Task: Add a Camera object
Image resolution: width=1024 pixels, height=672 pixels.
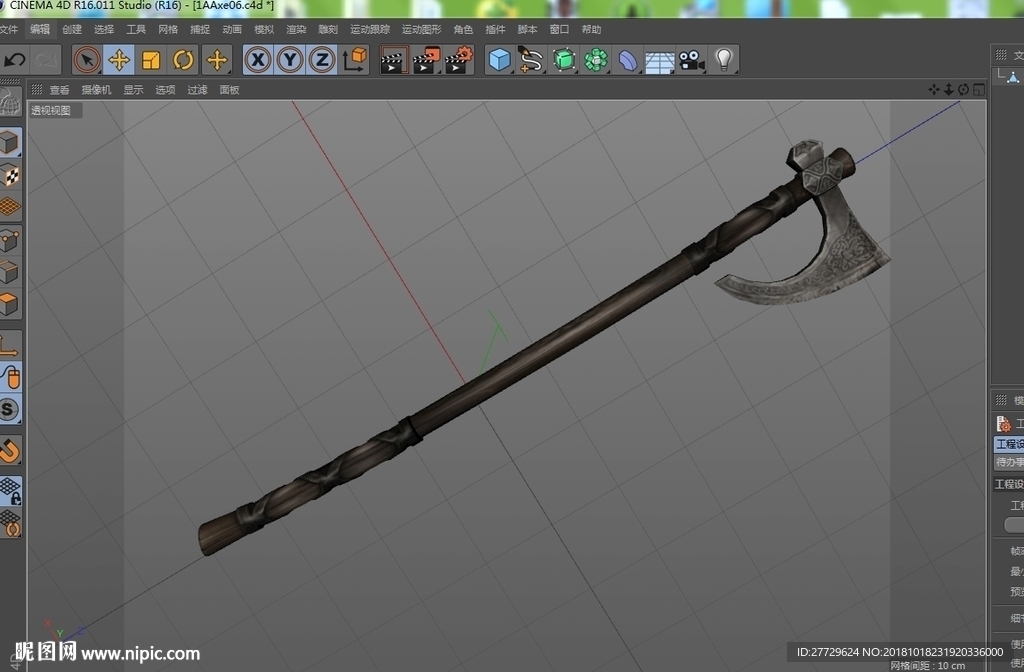Action: coord(692,60)
